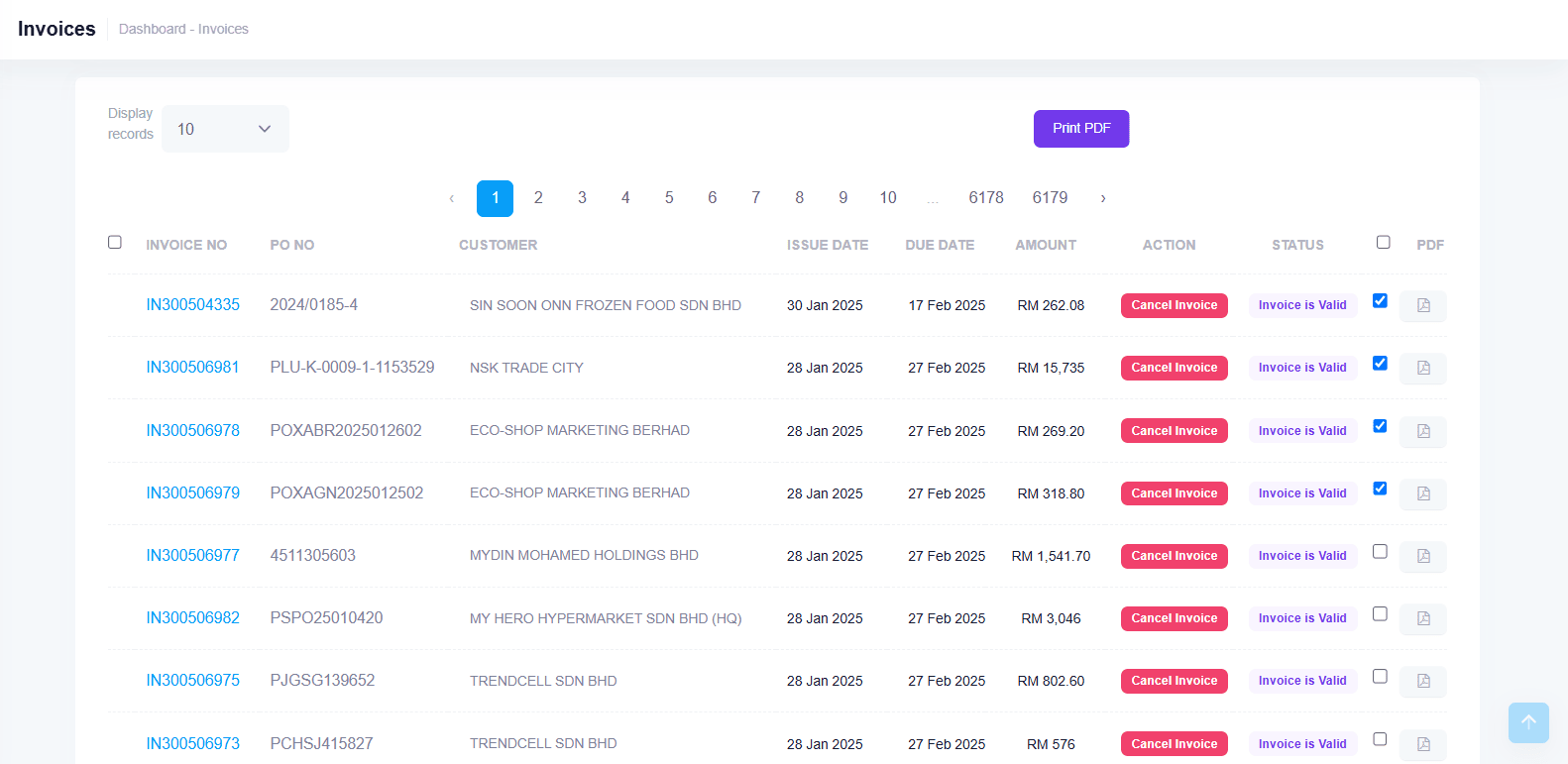View PDF for MYDIN MOHAMED HOLDINGS invoice

(1422, 556)
